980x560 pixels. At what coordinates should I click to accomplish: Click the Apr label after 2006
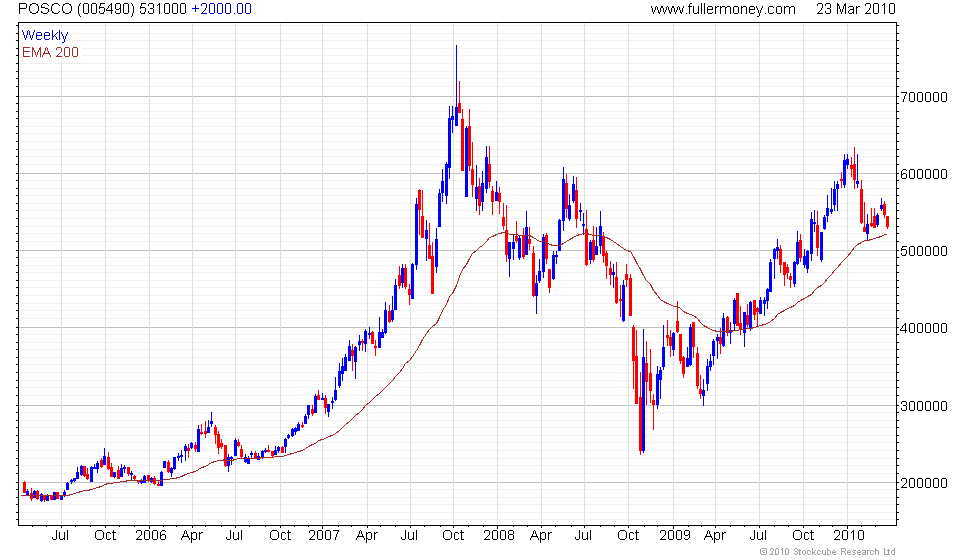pos(192,536)
